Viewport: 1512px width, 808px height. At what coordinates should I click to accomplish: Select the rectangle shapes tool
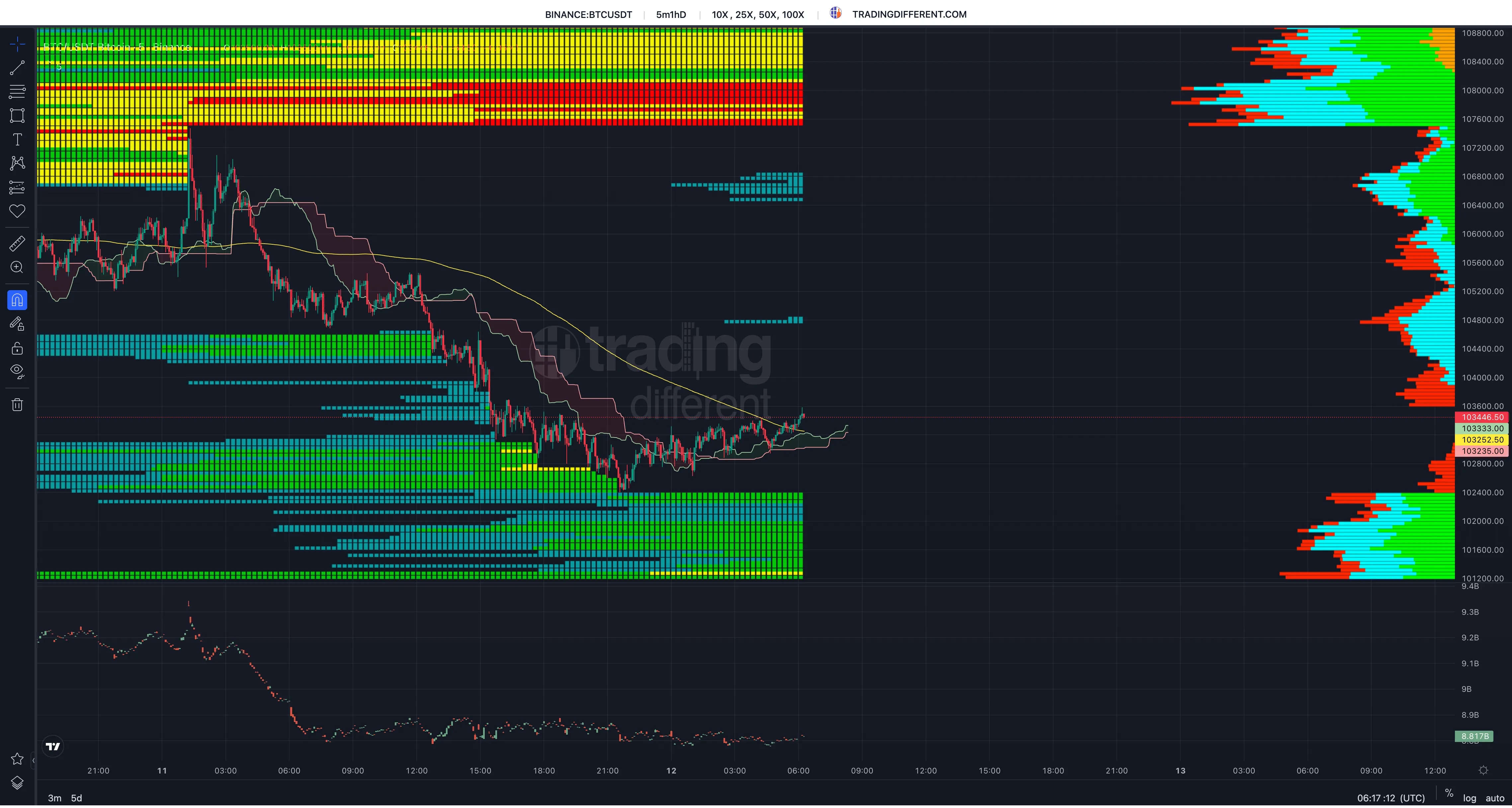pos(17,116)
